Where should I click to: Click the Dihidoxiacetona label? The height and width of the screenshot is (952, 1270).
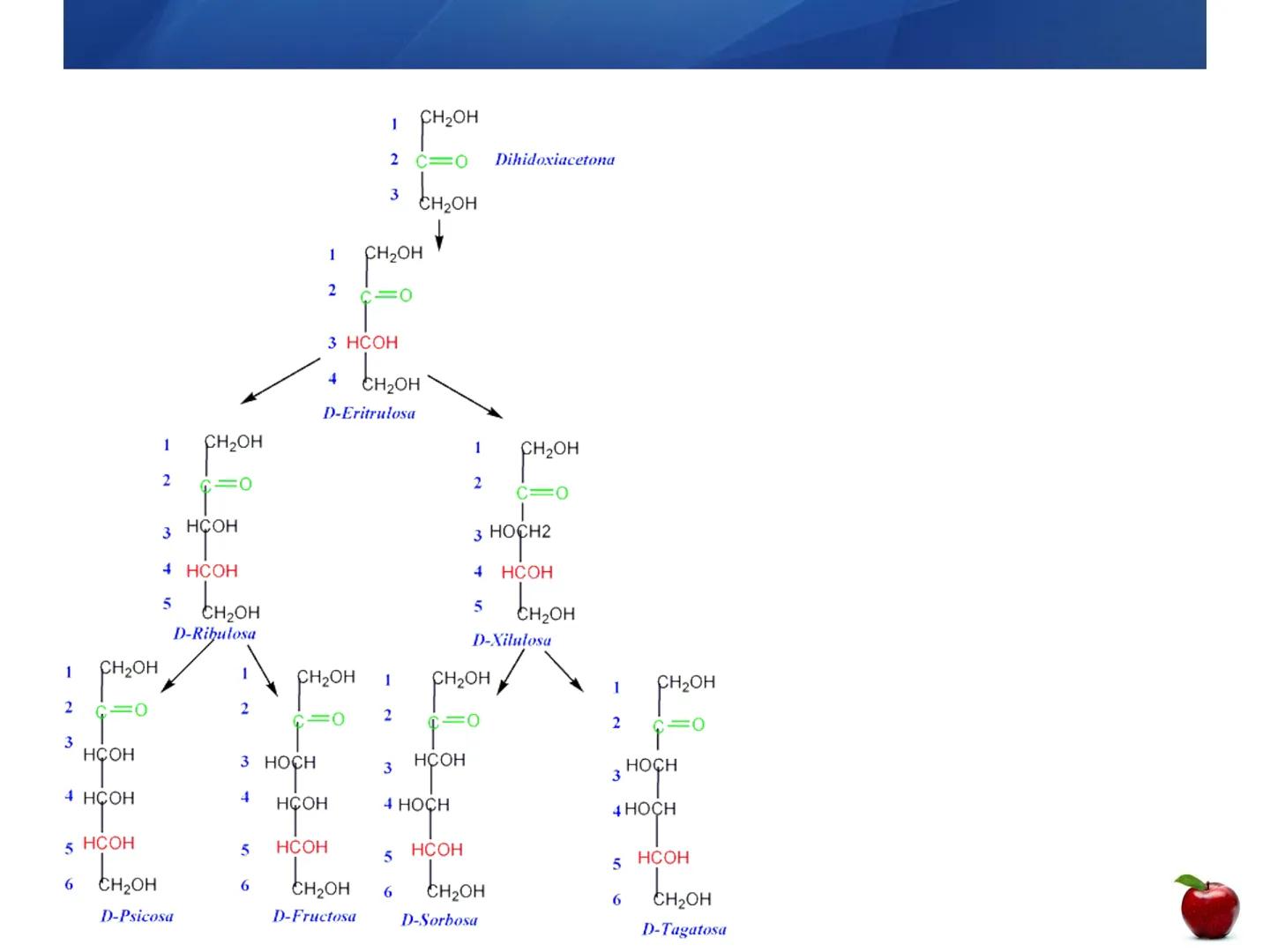click(554, 160)
